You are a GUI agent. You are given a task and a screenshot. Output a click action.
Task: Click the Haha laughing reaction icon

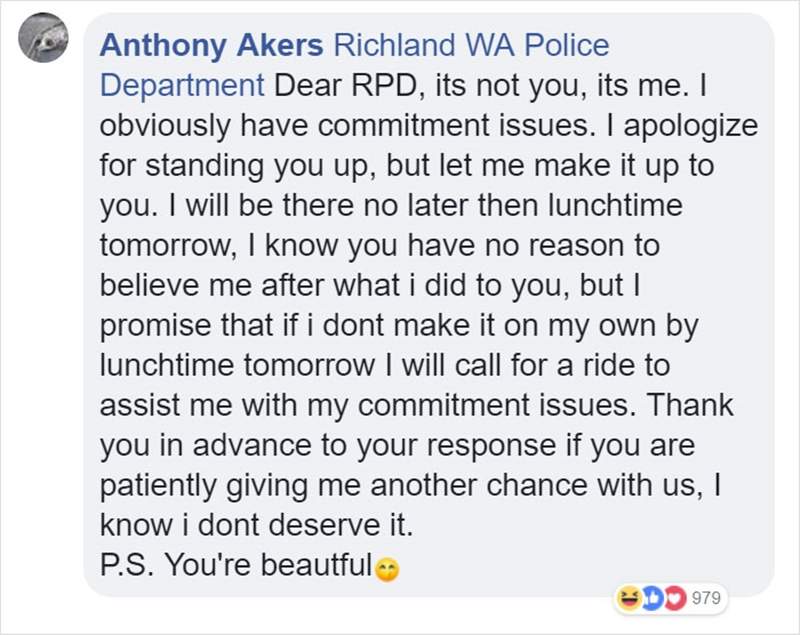click(x=628, y=598)
